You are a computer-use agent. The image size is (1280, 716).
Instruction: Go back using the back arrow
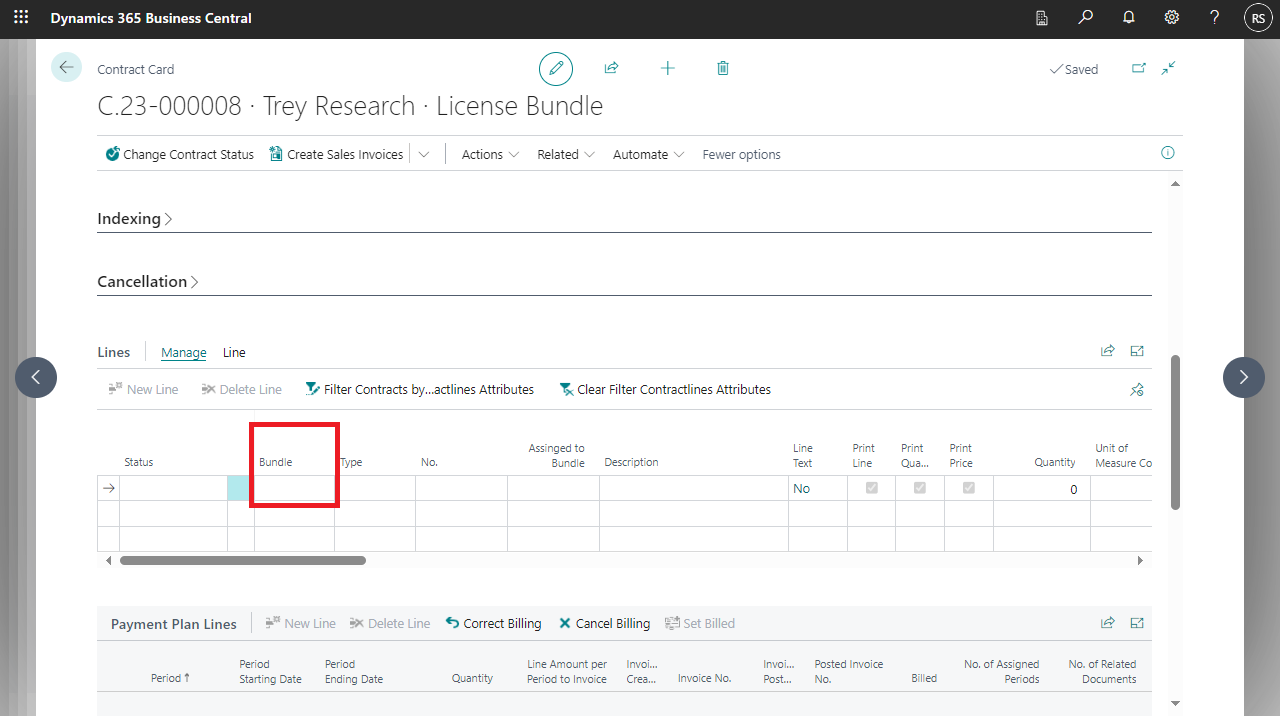tap(66, 67)
